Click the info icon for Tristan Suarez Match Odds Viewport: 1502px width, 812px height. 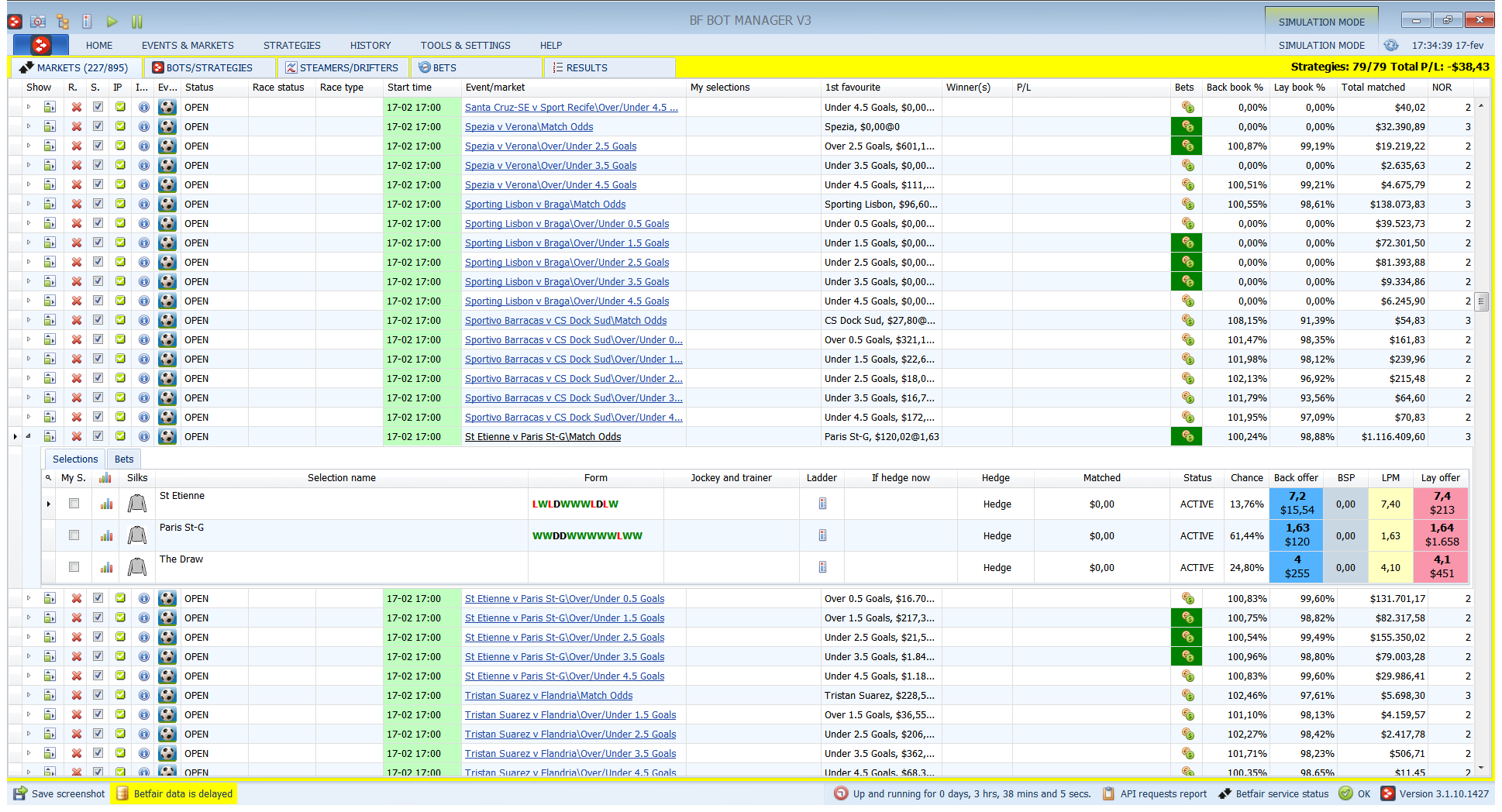[x=144, y=695]
